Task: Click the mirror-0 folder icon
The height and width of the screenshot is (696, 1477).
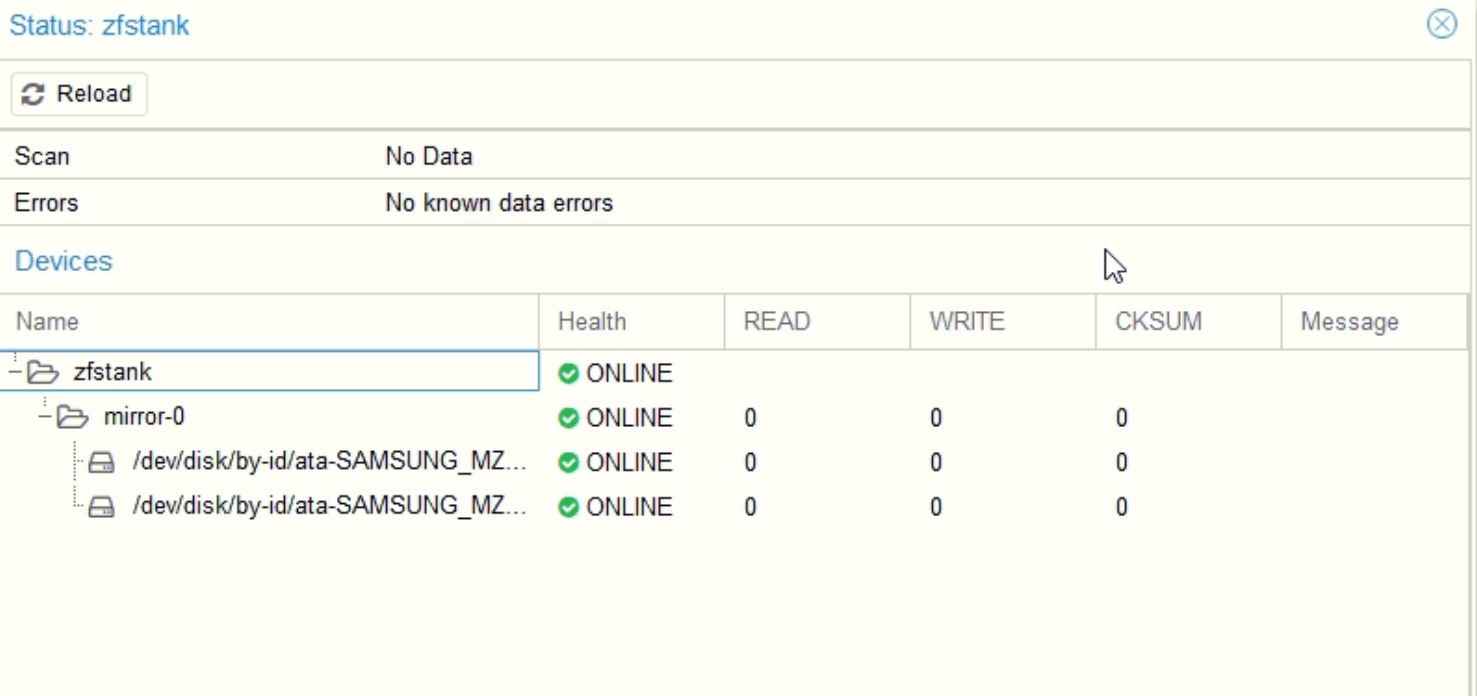Action: (x=71, y=418)
